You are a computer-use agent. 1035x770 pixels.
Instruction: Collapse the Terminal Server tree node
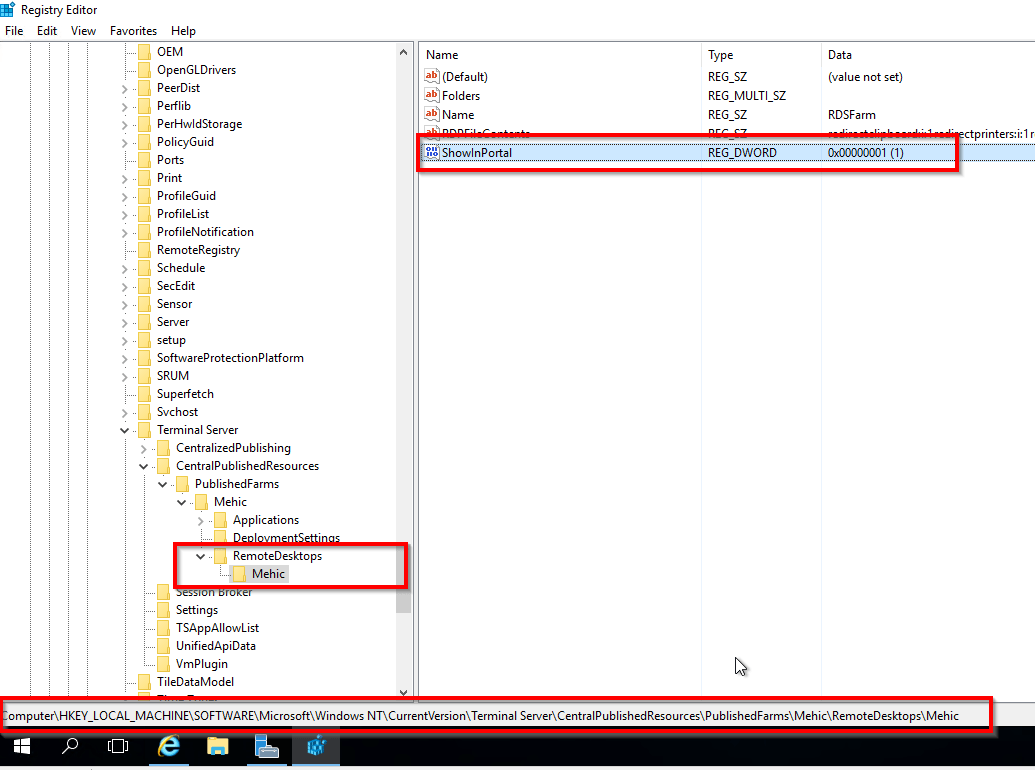[126, 429]
